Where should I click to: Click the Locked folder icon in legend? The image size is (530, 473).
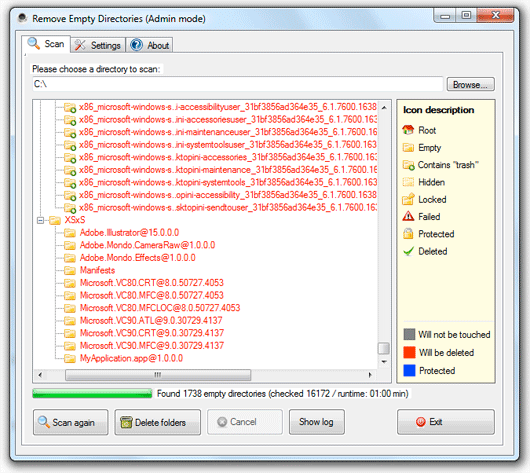point(408,199)
